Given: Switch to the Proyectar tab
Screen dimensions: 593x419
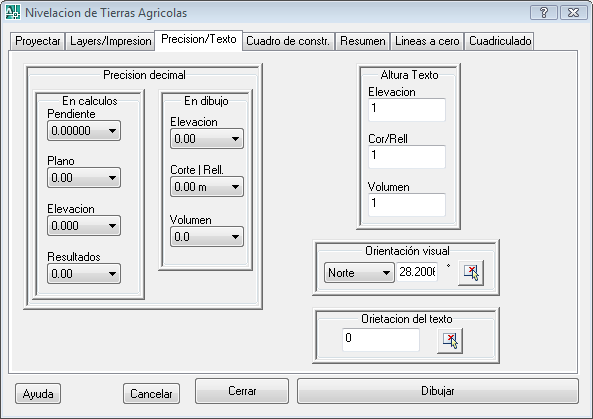Looking at the screenshot, I should click(38, 41).
